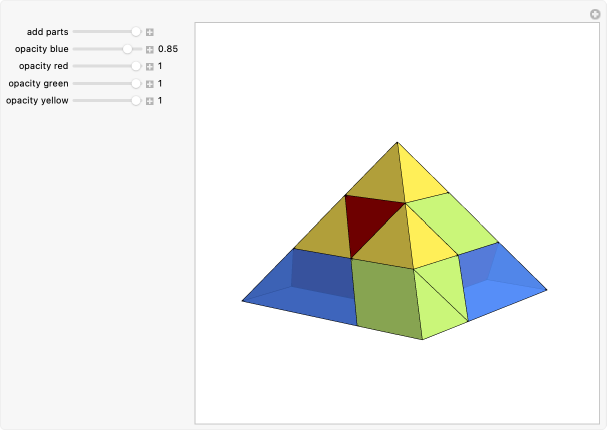Show the opacity yellow animation controls
This screenshot has height=431, width=607.
point(149,101)
